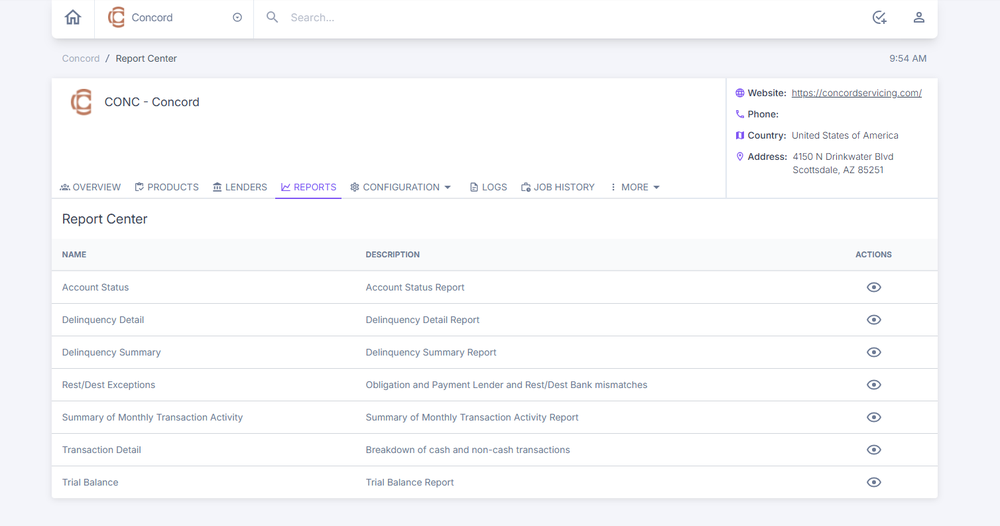Expand the More dropdown menu

pyautogui.click(x=635, y=187)
